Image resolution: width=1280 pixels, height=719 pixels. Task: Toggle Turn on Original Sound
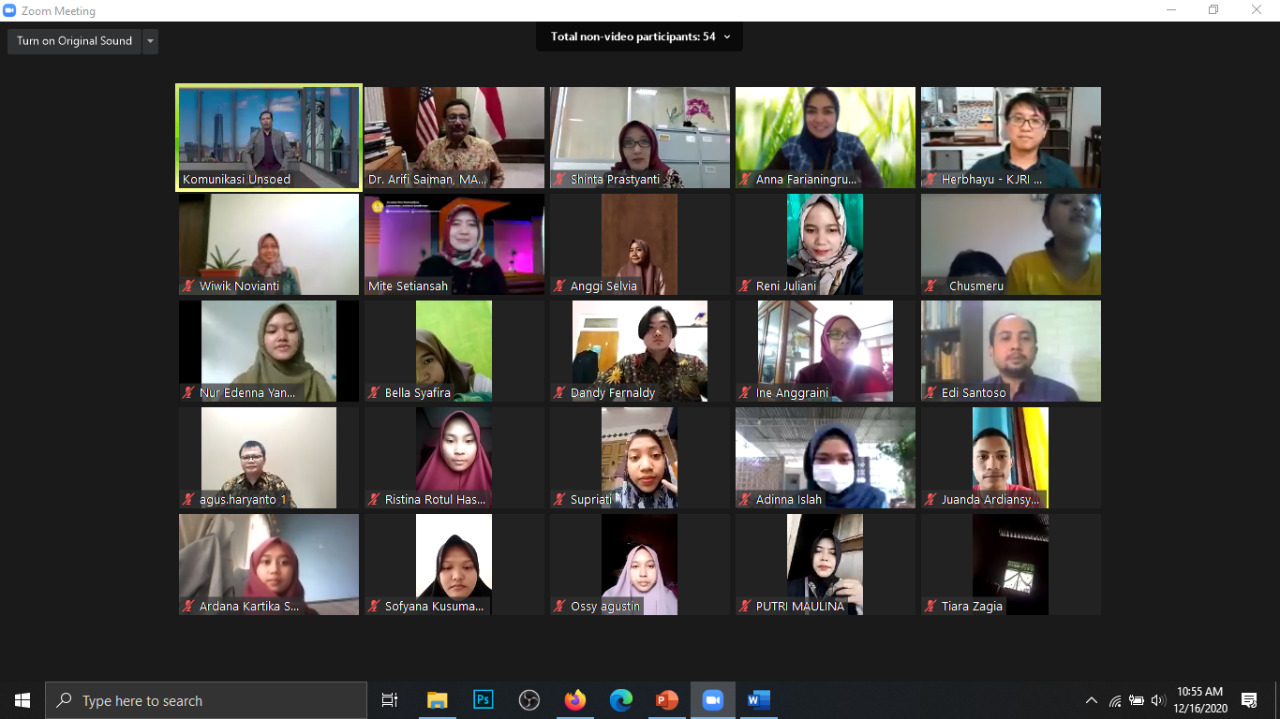74,41
